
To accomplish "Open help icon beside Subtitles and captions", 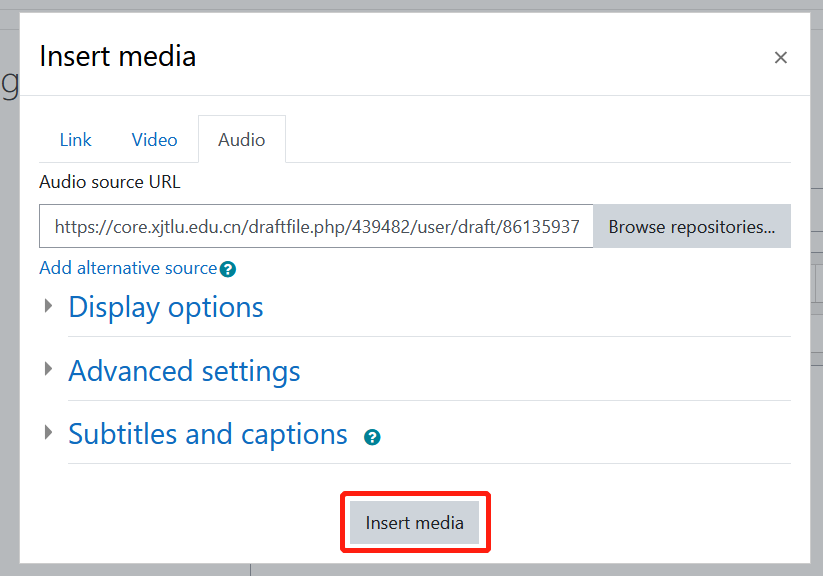I will [x=372, y=437].
